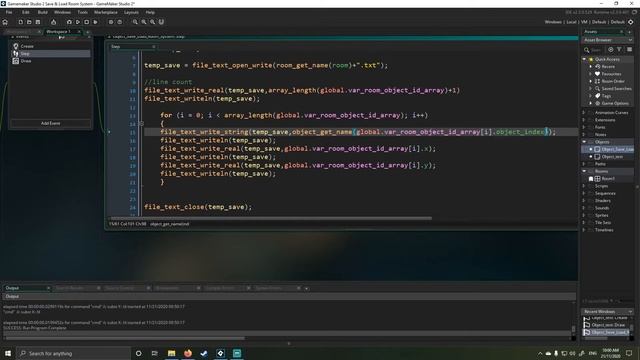Viewport: 640px width, 360px height.
Task: Expand the Animation Curves folder
Action: pos(584,112)
